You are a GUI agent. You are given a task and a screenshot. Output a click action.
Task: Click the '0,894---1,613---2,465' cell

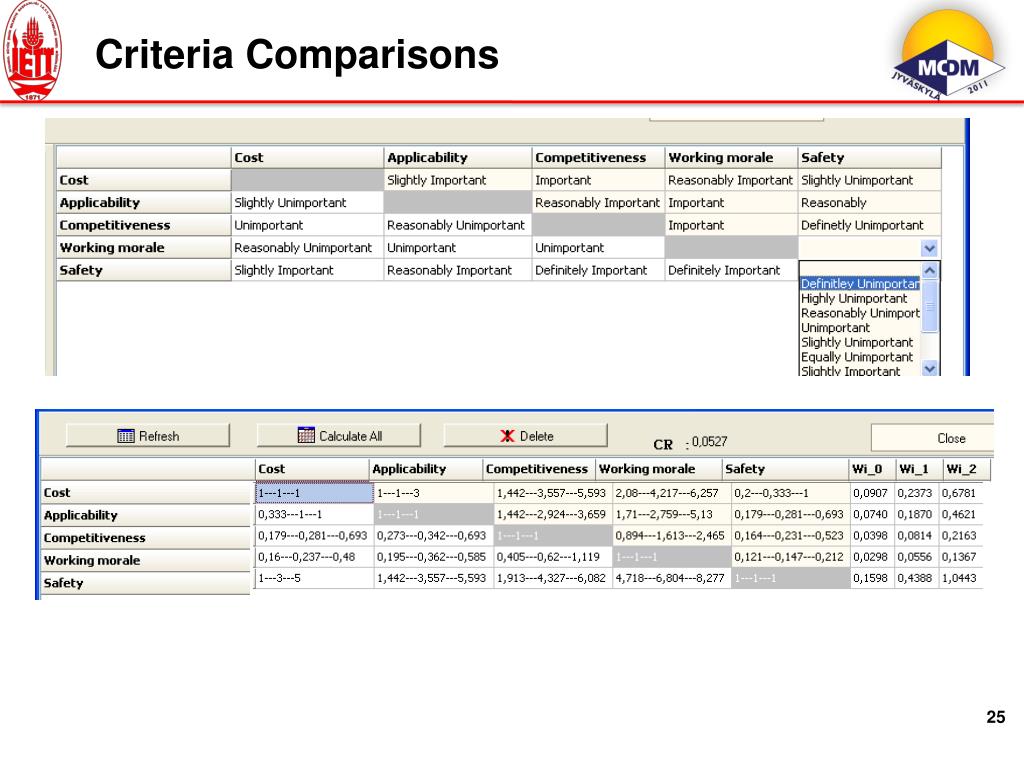click(672, 536)
